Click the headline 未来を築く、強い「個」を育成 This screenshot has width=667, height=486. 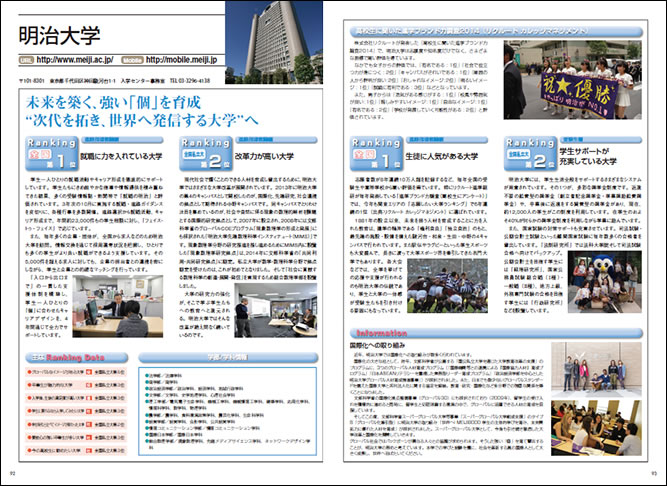click(113, 103)
